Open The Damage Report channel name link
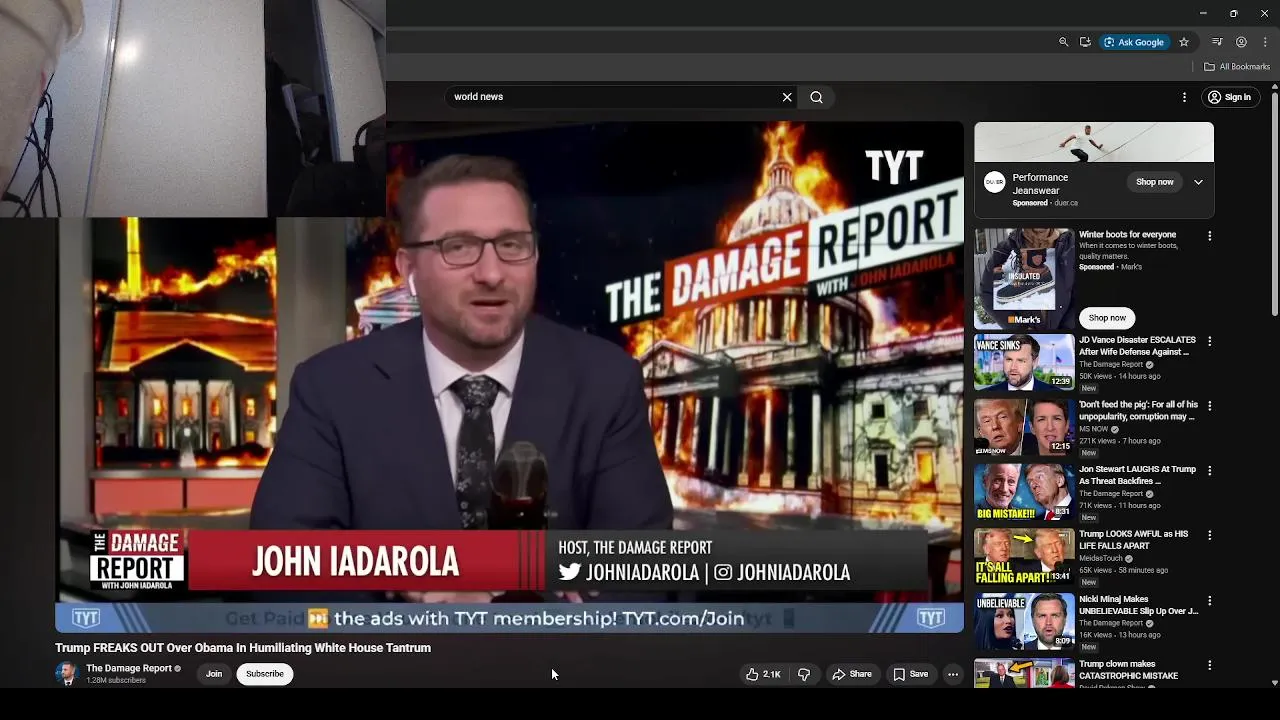This screenshot has height=720, width=1280. pyautogui.click(x=129, y=669)
